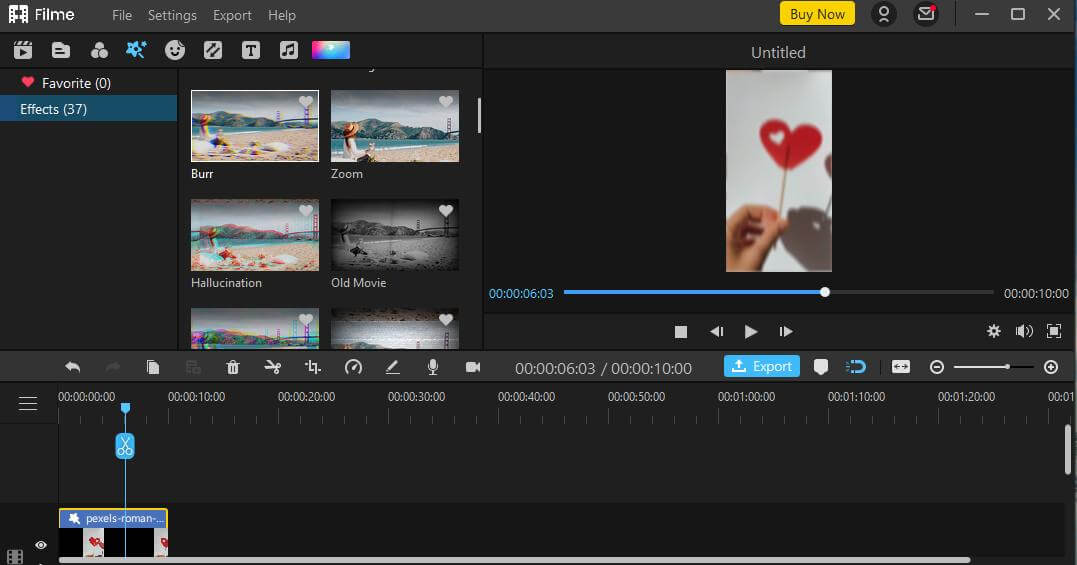1077x565 pixels.
Task: Step to previous frame
Action: (716, 332)
